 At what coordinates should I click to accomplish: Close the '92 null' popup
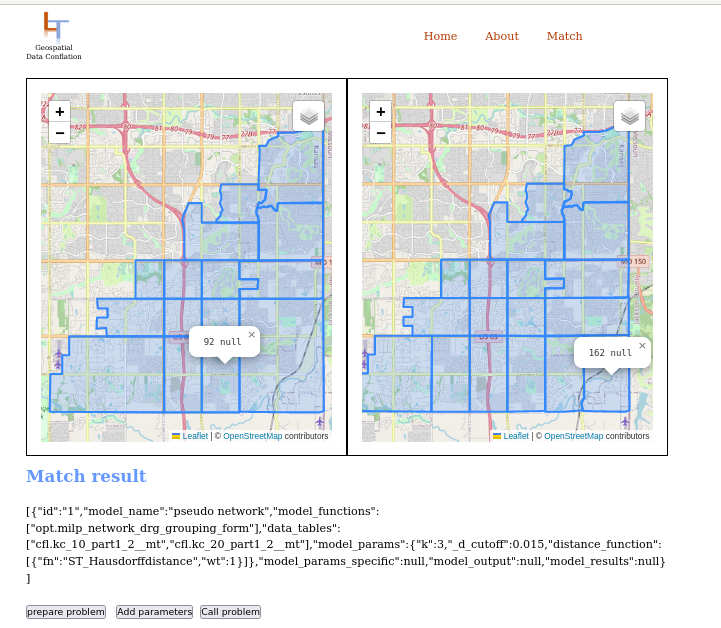[x=252, y=335]
